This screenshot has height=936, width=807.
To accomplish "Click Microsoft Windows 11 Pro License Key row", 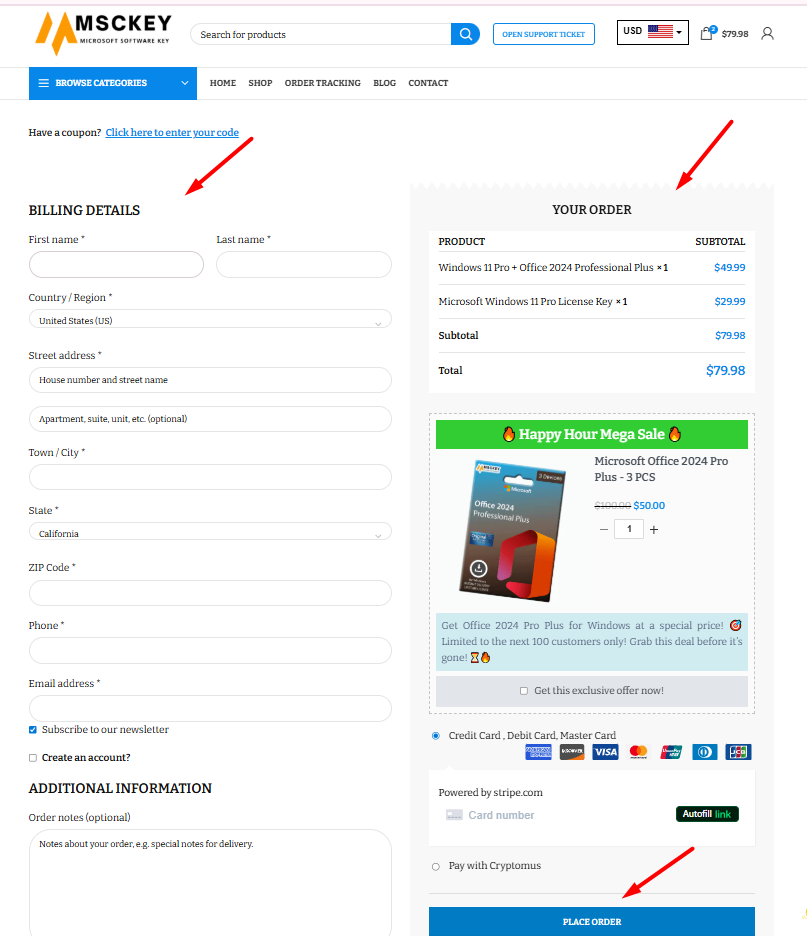I will pos(592,301).
